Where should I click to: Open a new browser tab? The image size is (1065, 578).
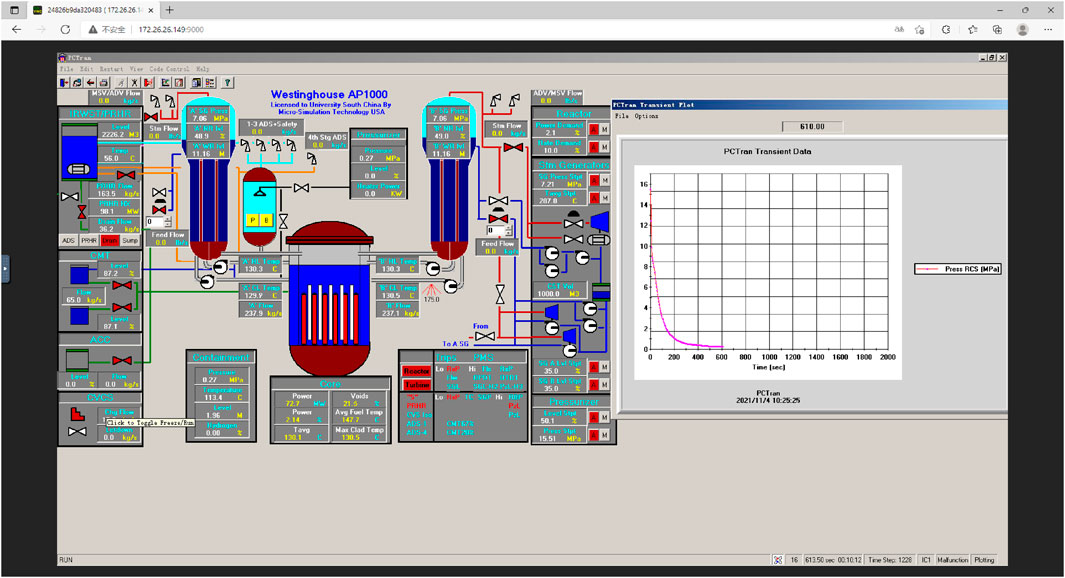point(169,10)
